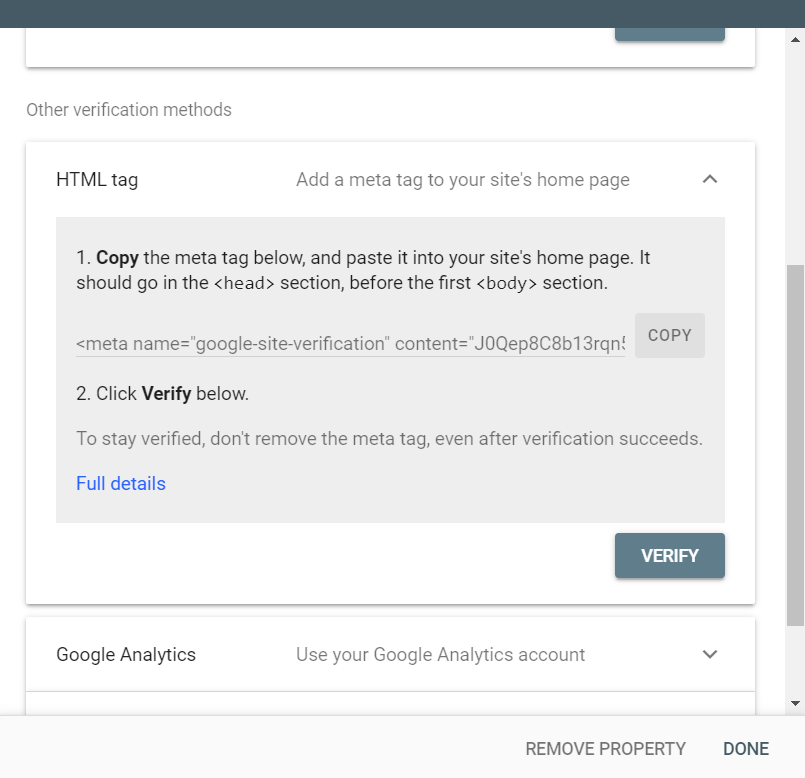This screenshot has width=805, height=778.
Task: Click the 'Other verification methods' heading
Action: click(x=129, y=110)
